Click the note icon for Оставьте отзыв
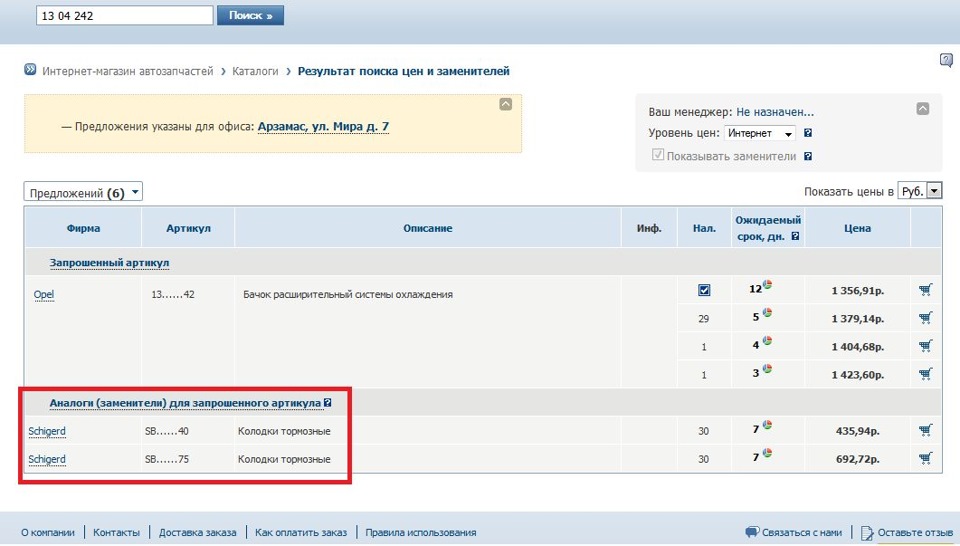Image resolution: width=960 pixels, height=546 pixels. (x=867, y=533)
